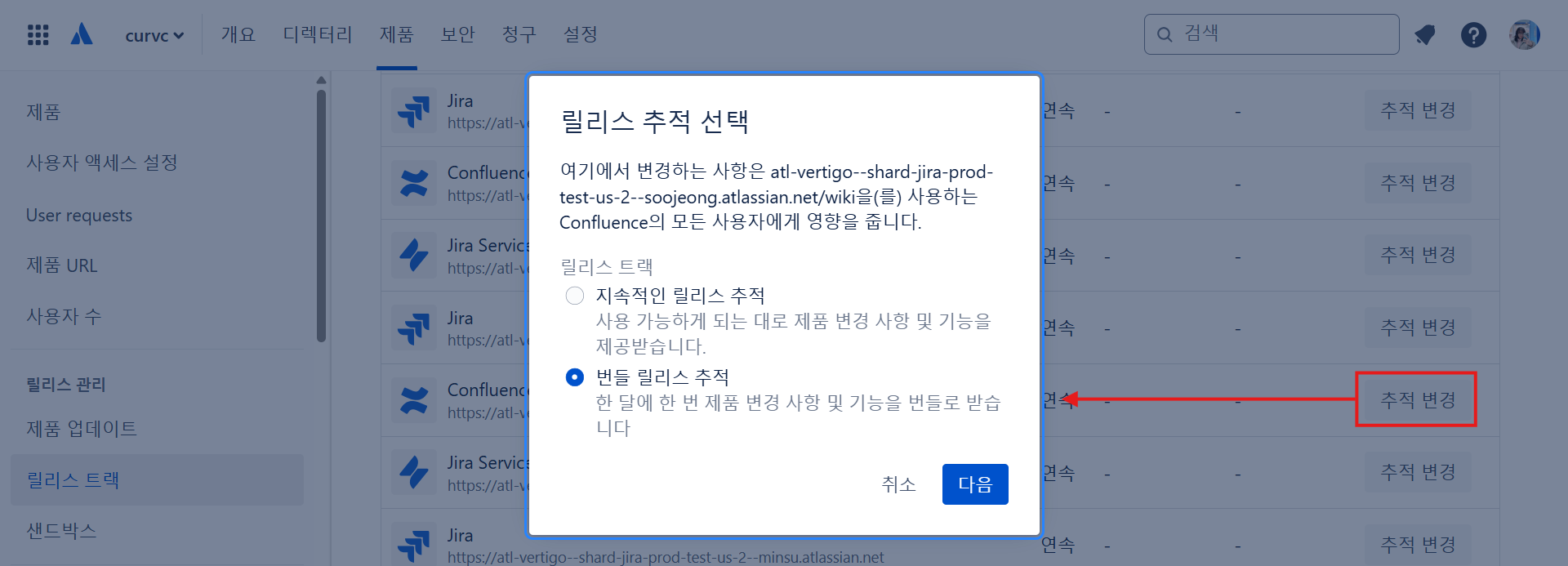Screen dimensions: 1568x566
Task: Open User requests in sidebar
Action: [79, 215]
